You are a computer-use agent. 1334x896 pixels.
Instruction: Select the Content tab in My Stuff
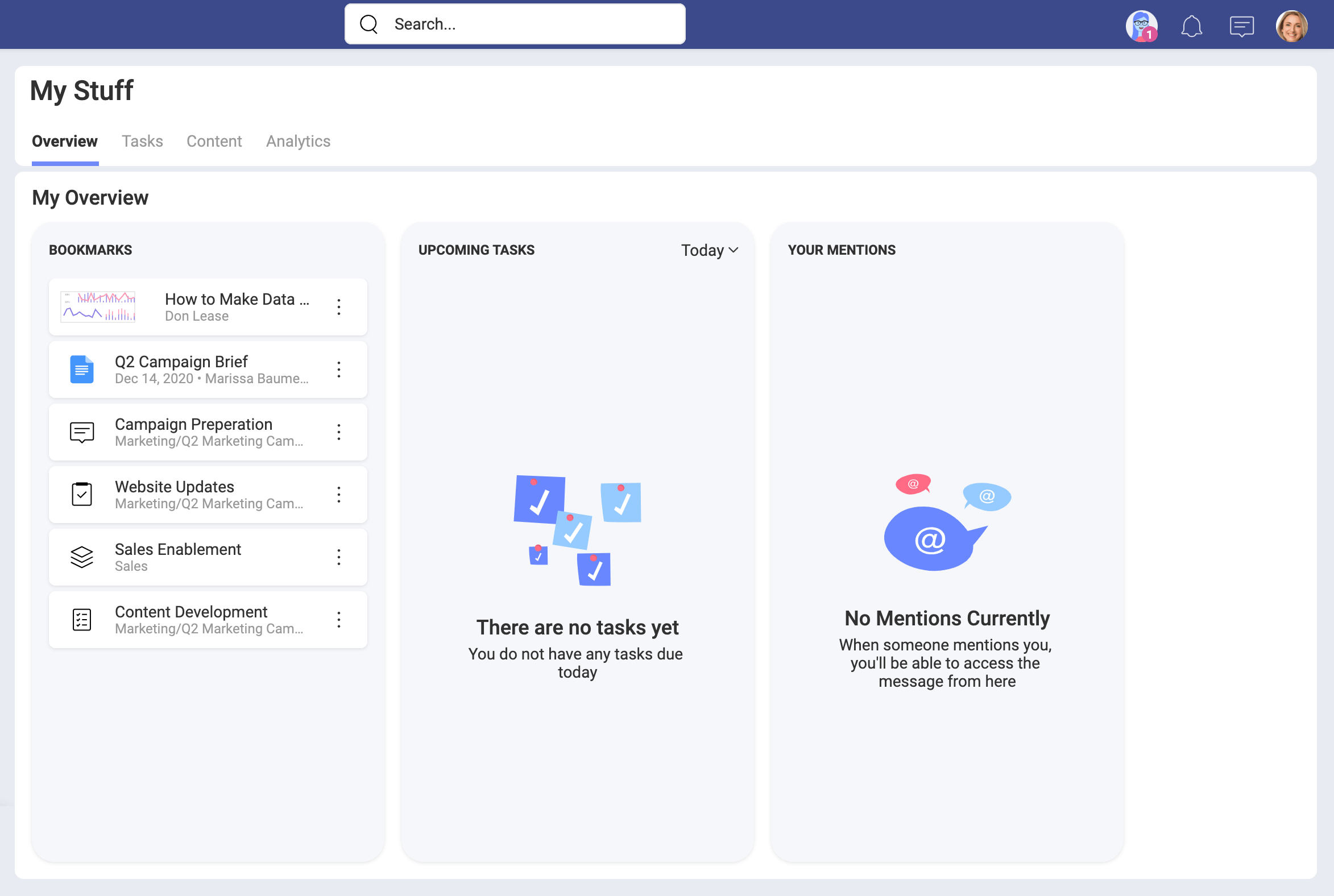(x=214, y=141)
